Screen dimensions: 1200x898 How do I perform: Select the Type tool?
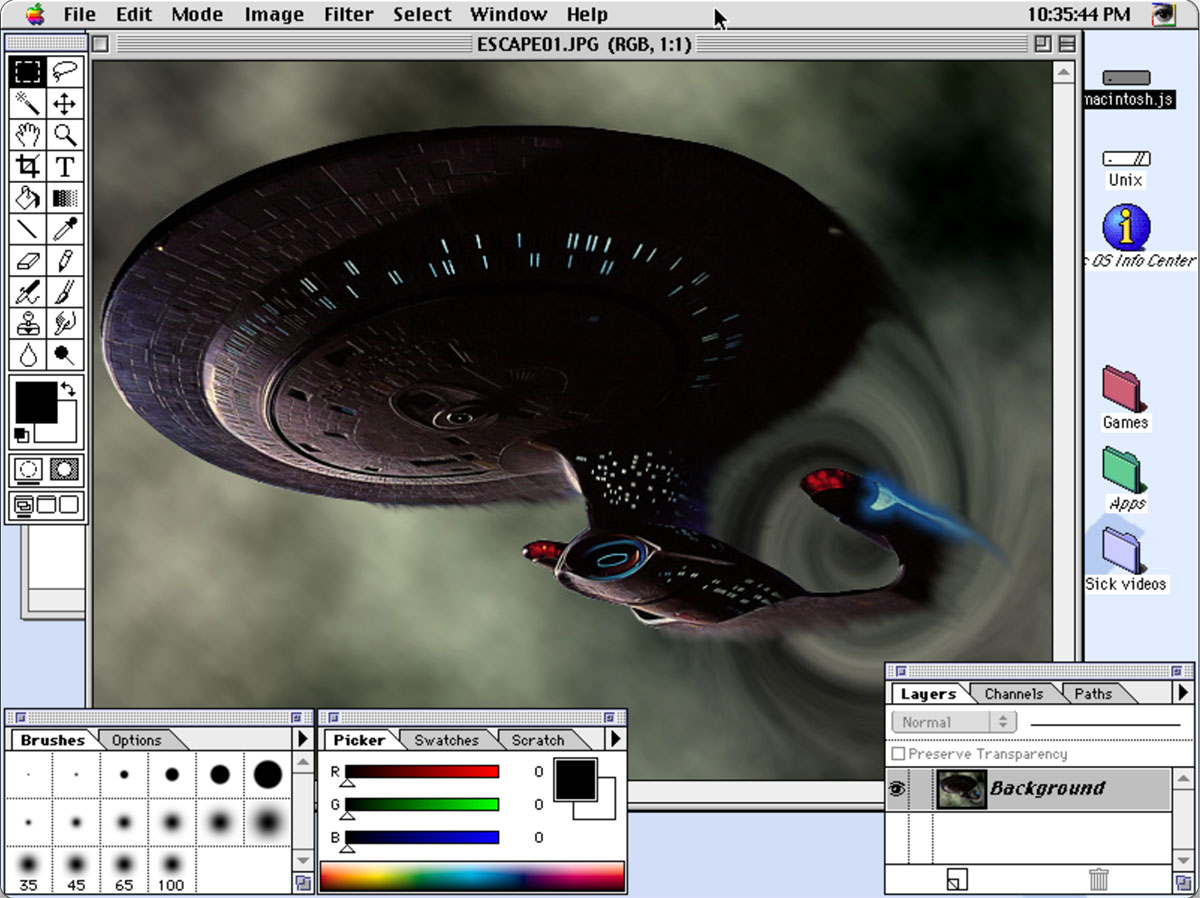(x=65, y=166)
